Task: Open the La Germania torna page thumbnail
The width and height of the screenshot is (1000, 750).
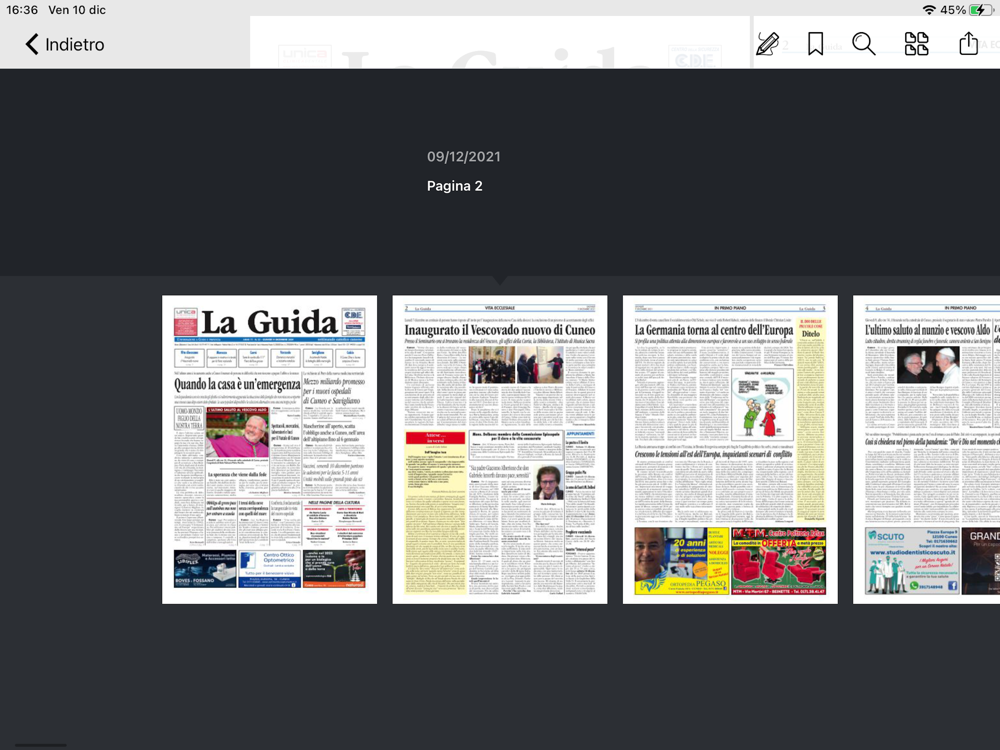Action: (x=730, y=449)
